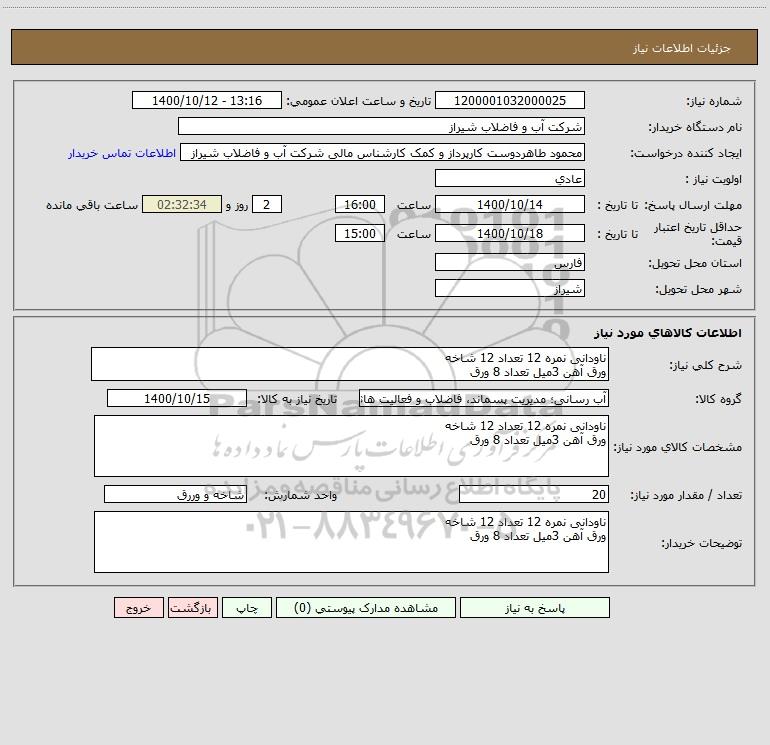Viewport: 770px width, 745px height.
Task: Click the 'روز و' label
Action: coord(237,205)
